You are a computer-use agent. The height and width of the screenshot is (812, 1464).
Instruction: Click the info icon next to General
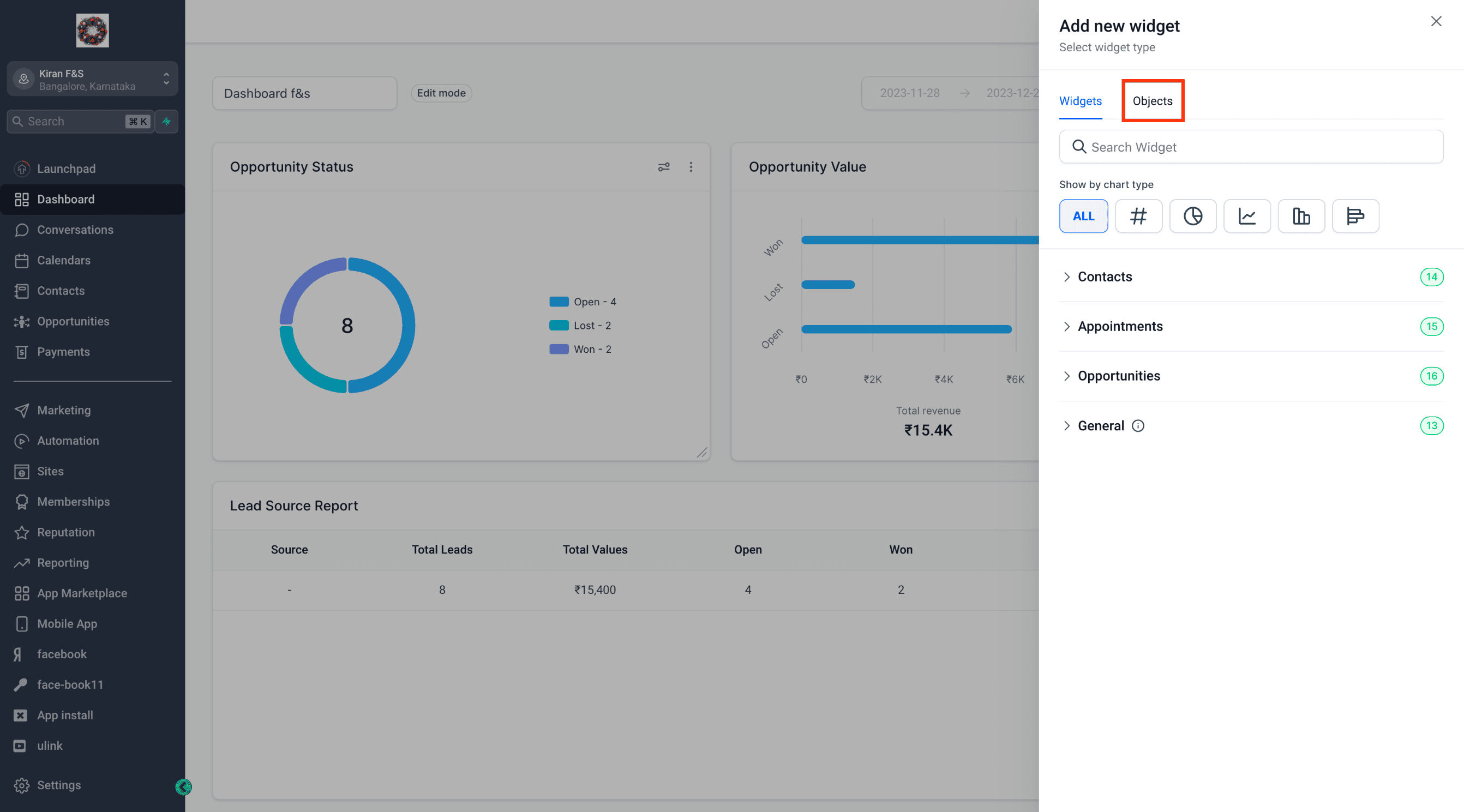click(1138, 425)
